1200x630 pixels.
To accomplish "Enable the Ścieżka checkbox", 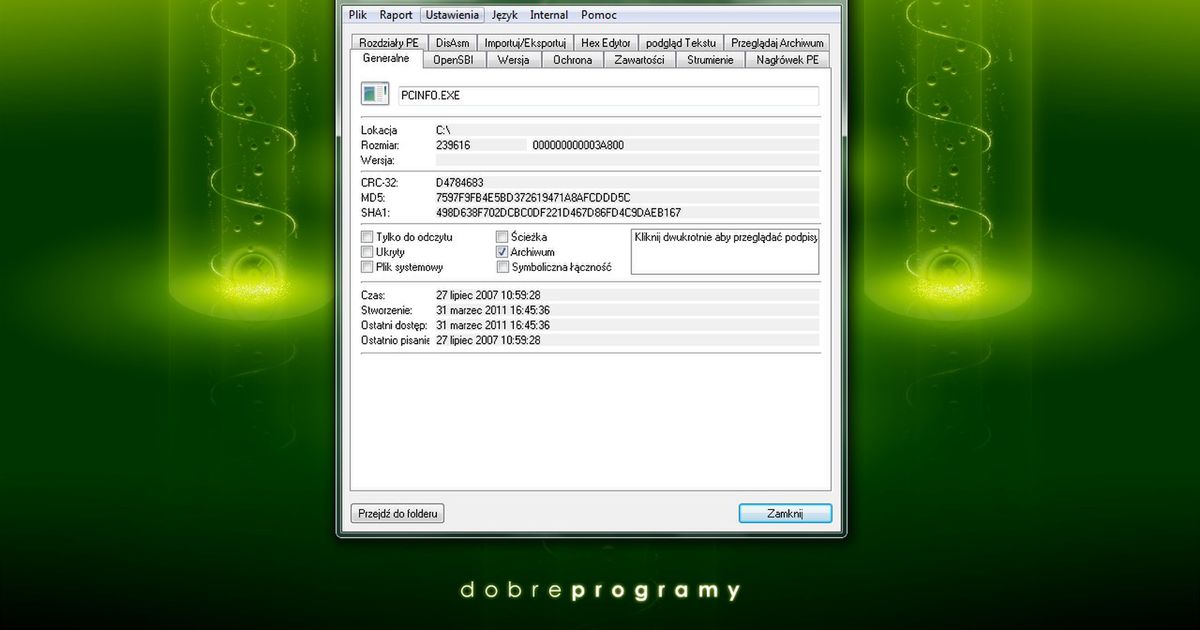I will coord(502,237).
